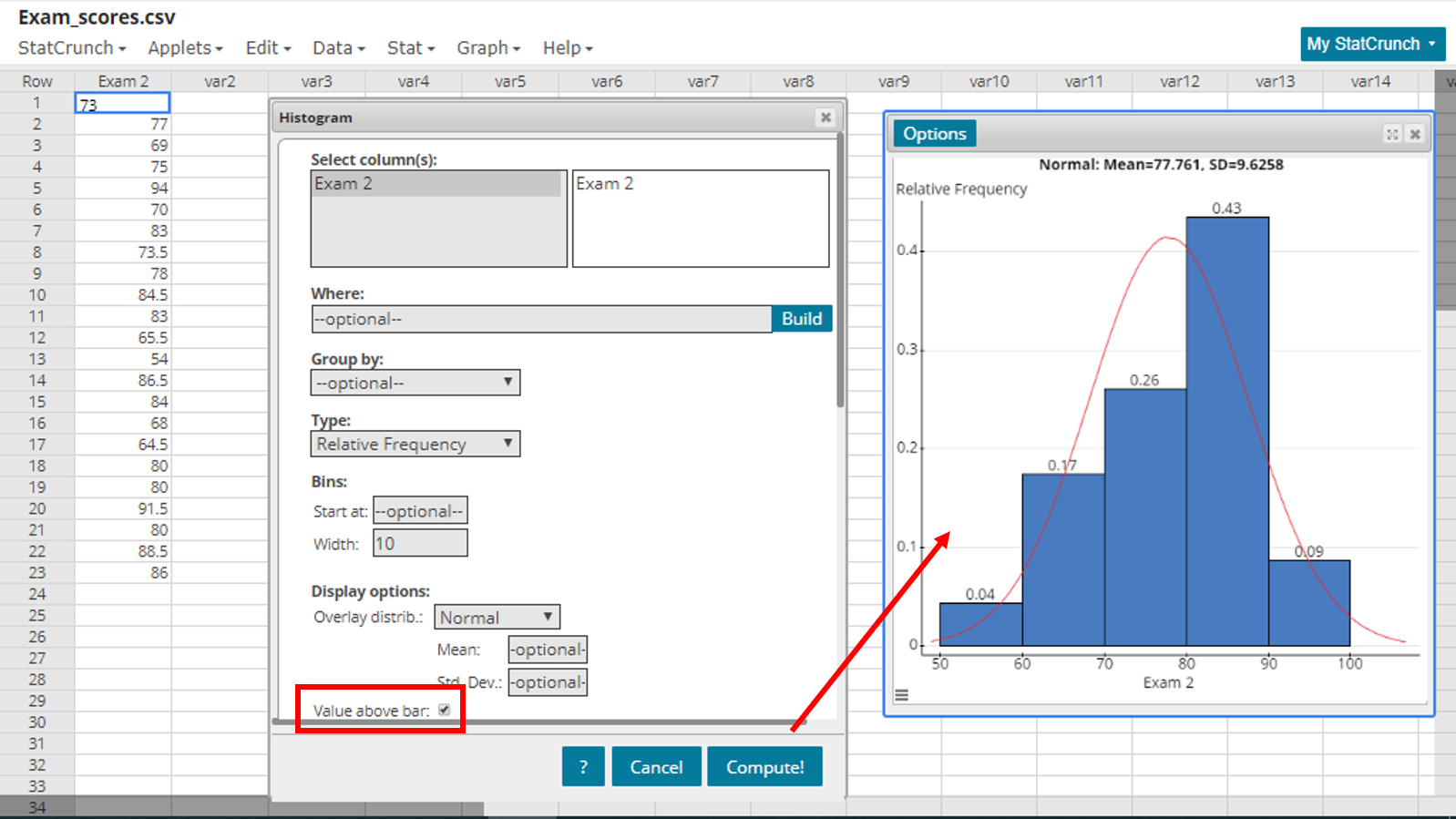
Task: Open the Type dropdown showing Relative Frequency
Action: click(x=415, y=444)
